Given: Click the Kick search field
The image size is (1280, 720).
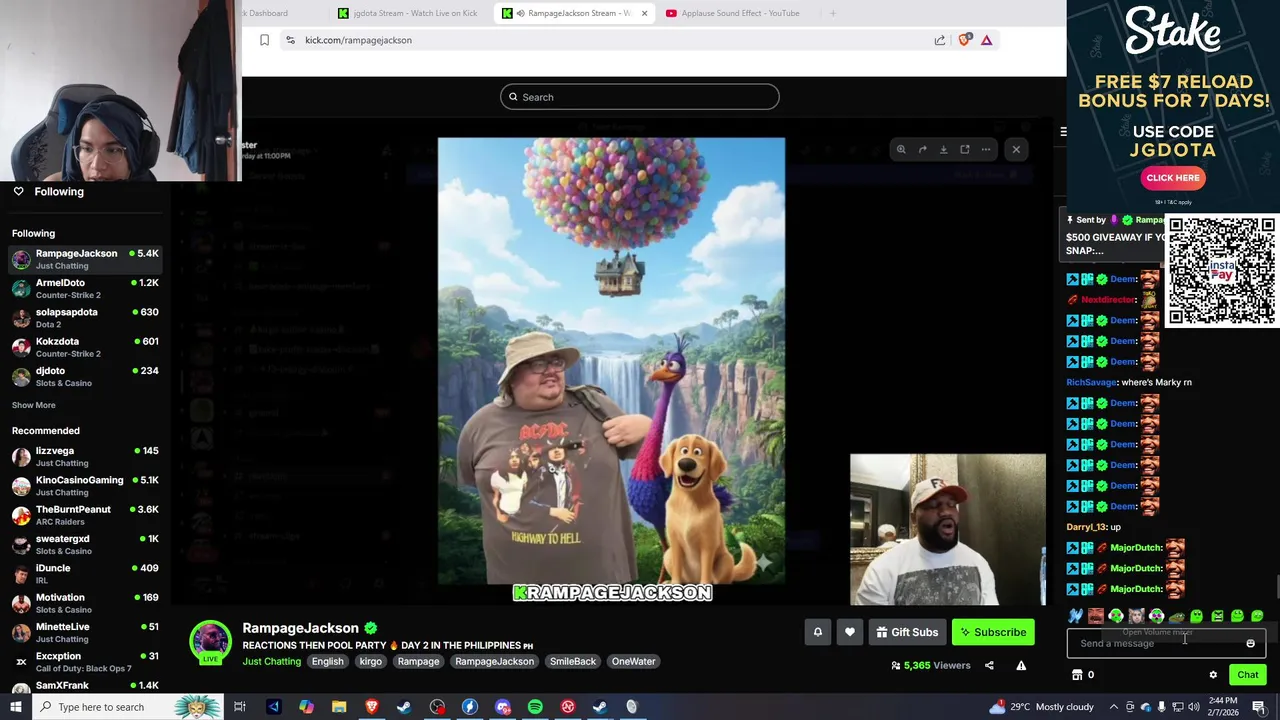Looking at the screenshot, I should coord(640,97).
